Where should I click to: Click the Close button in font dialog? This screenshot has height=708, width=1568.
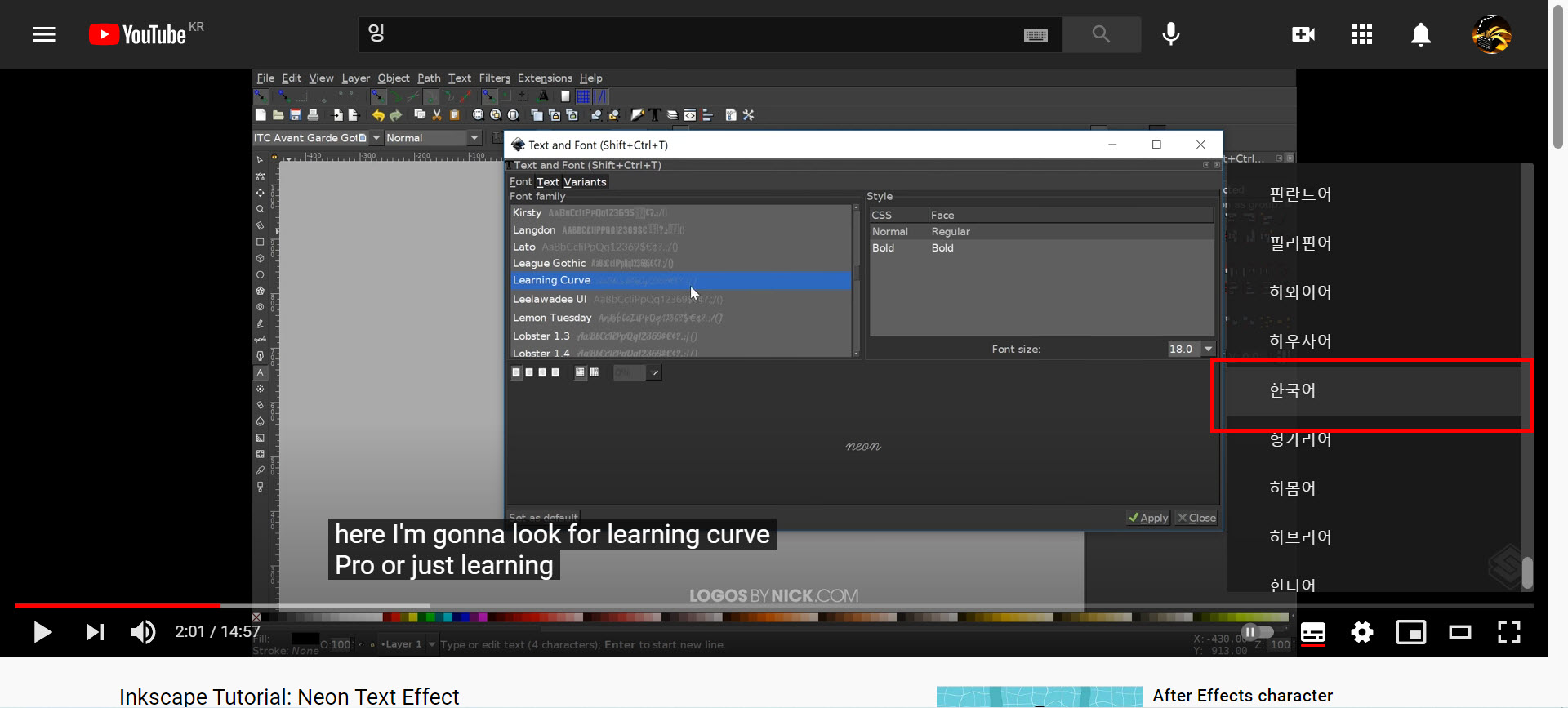pos(1196,518)
